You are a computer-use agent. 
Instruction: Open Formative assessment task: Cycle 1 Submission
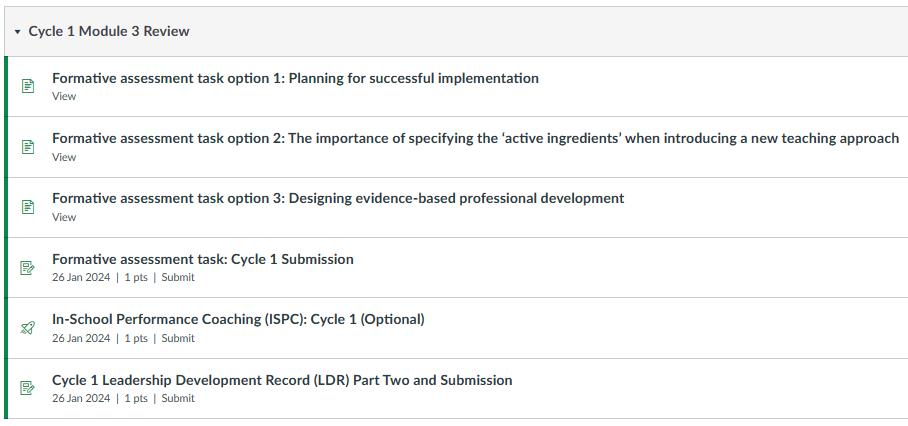coord(203,259)
